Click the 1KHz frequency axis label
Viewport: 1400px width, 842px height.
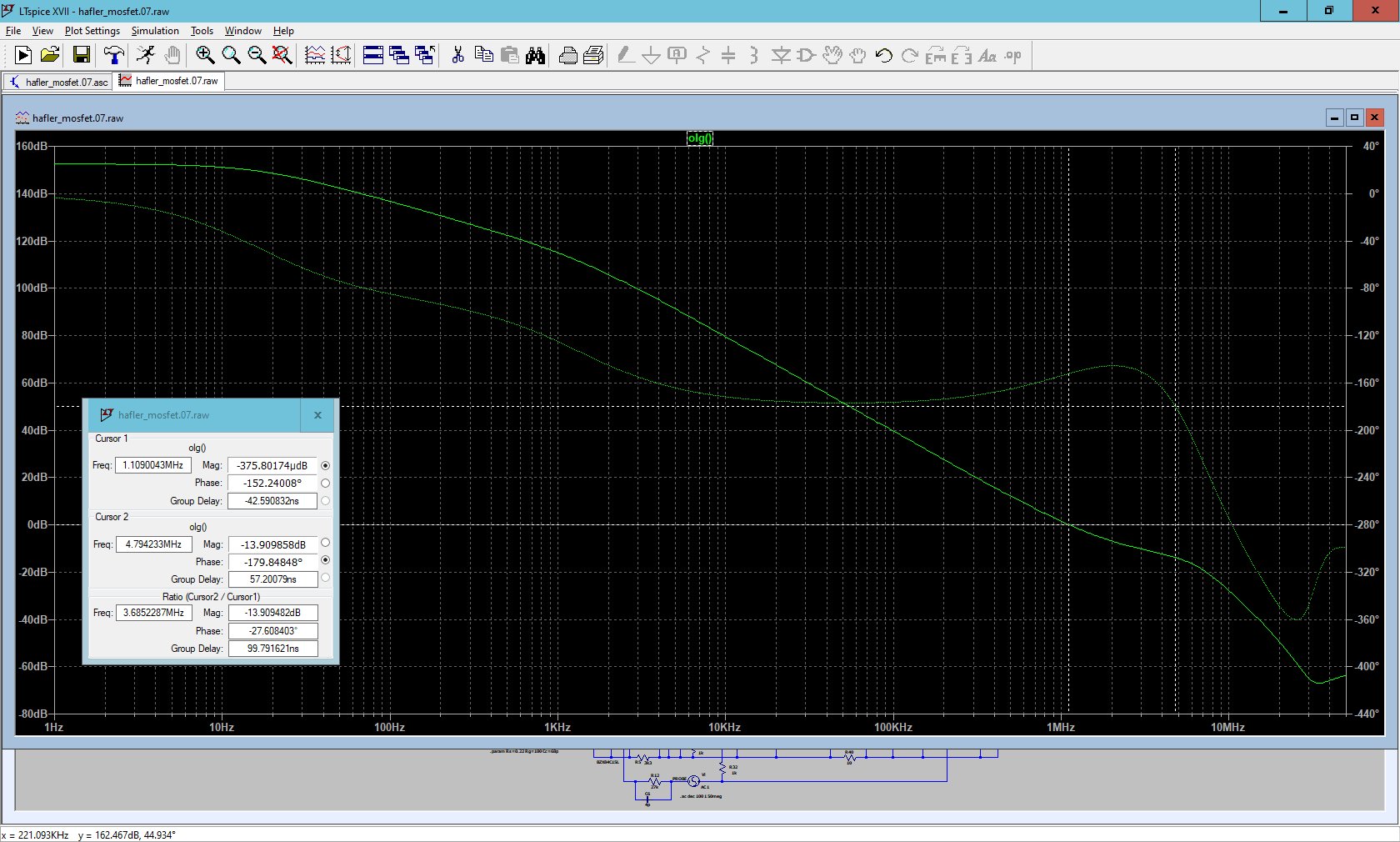(x=557, y=727)
